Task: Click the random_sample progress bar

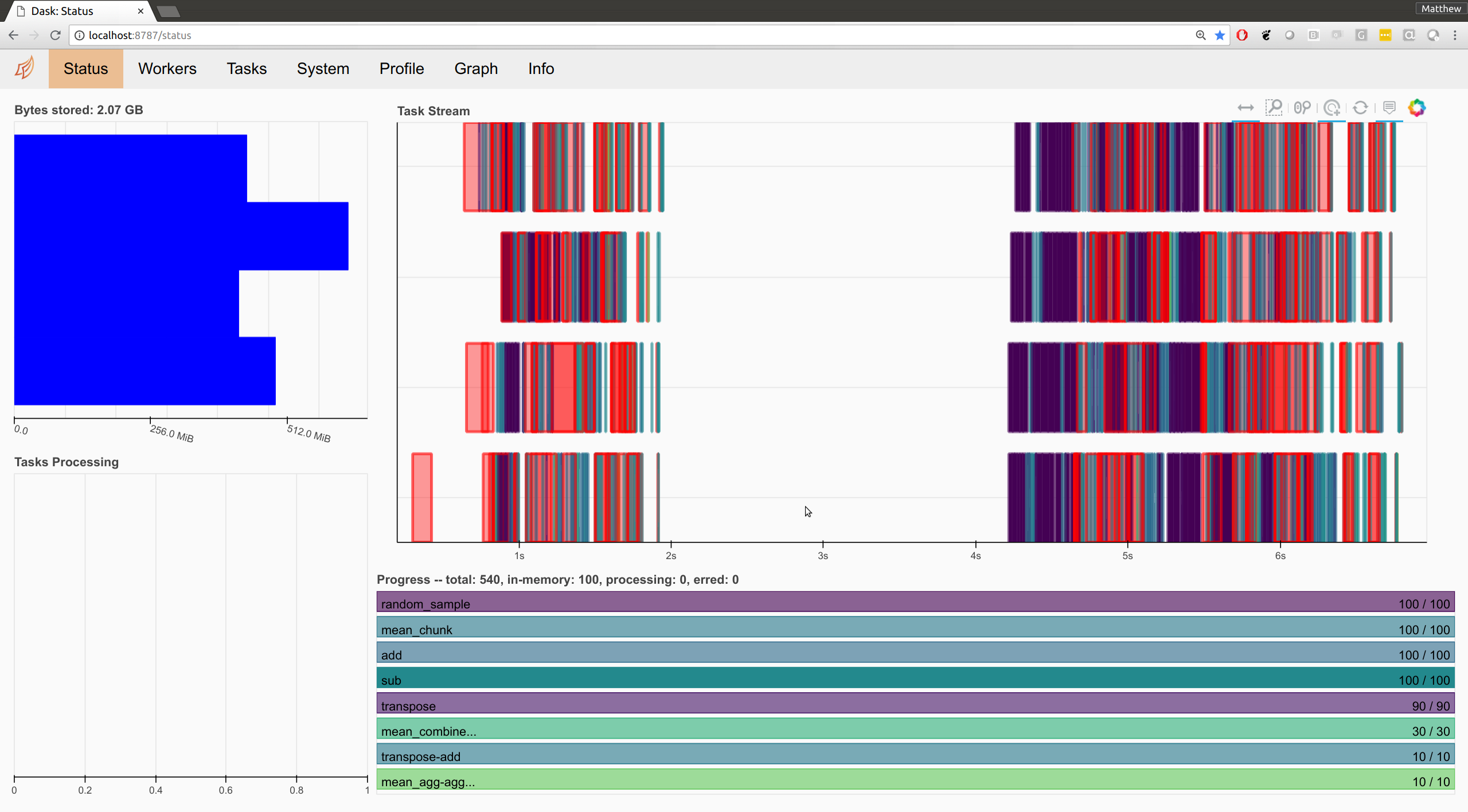Action: pos(915,603)
